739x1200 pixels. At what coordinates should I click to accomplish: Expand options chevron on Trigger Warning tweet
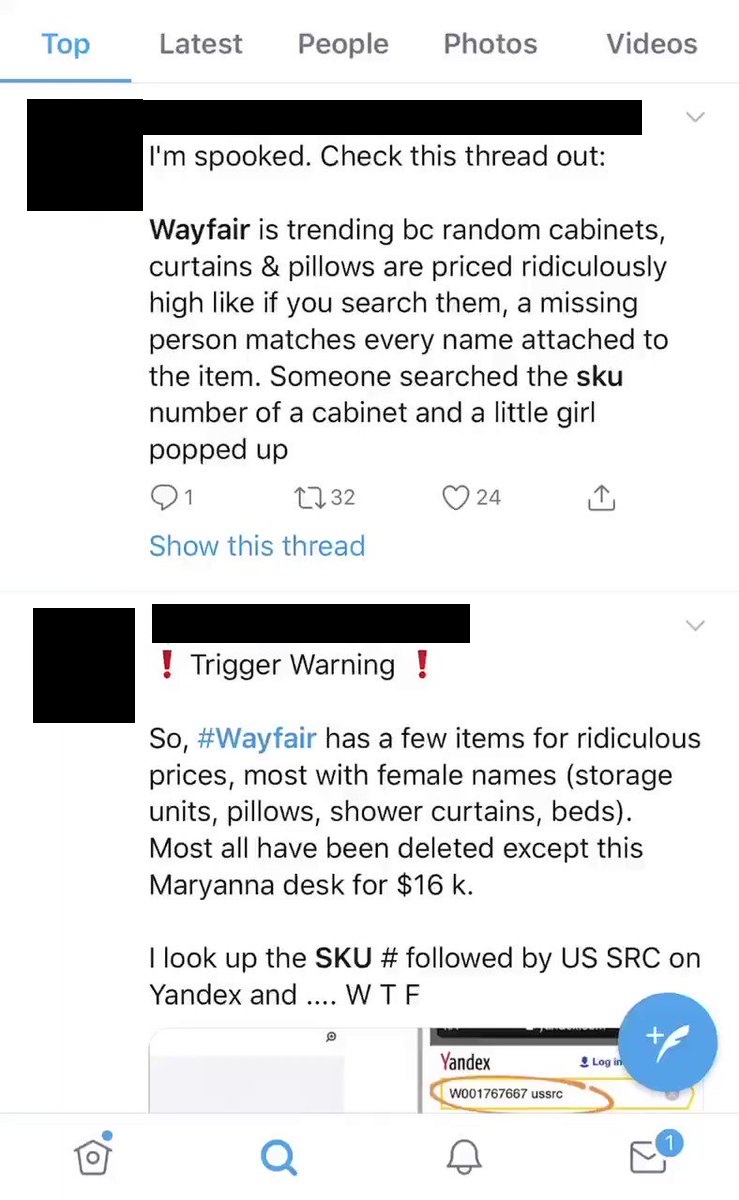coord(695,626)
